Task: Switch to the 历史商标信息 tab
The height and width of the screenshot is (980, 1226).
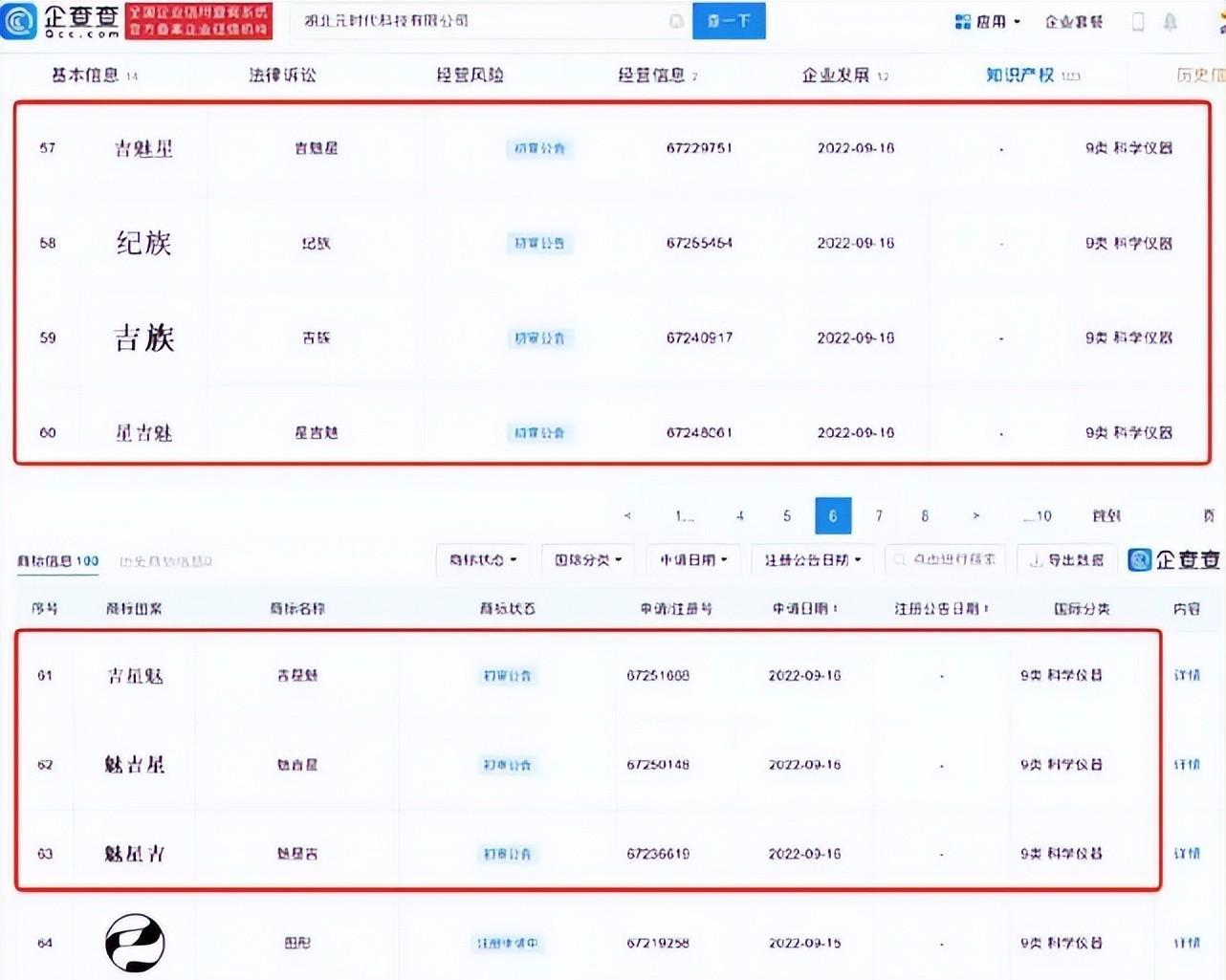Action: click(x=164, y=561)
